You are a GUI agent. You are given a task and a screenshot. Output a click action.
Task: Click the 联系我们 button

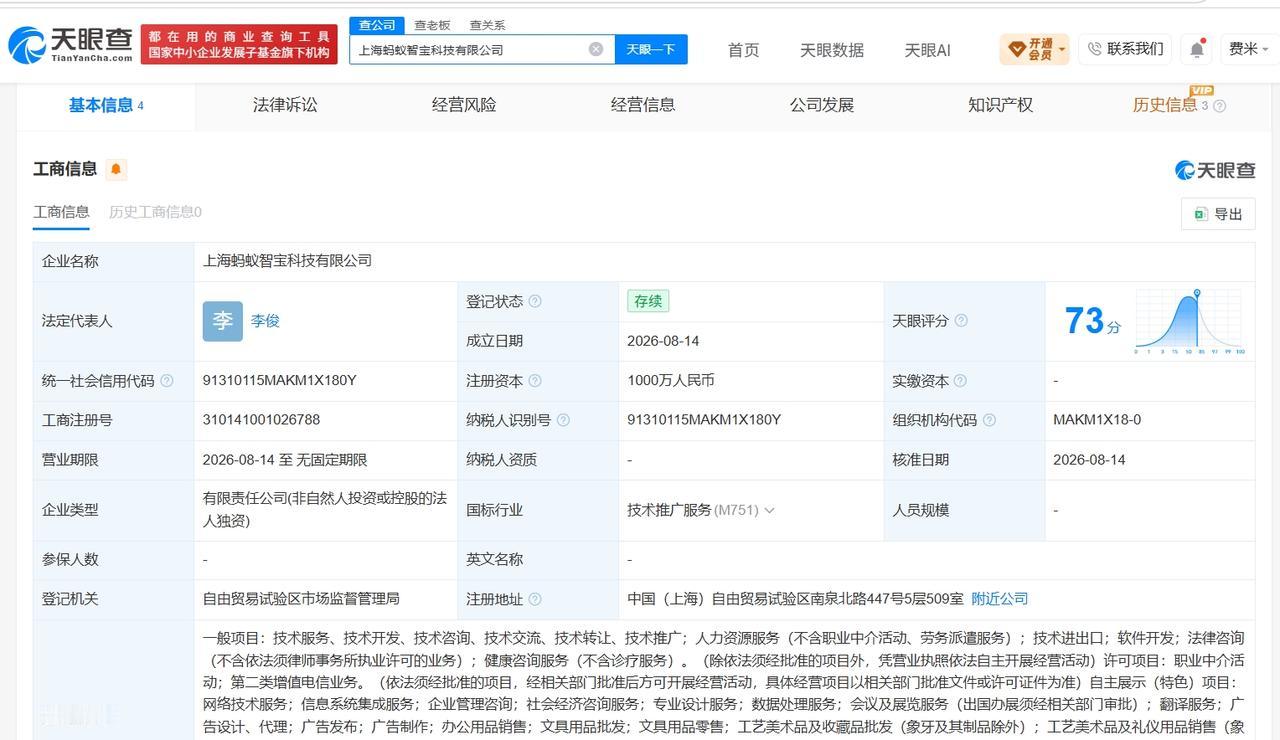click(x=1125, y=49)
